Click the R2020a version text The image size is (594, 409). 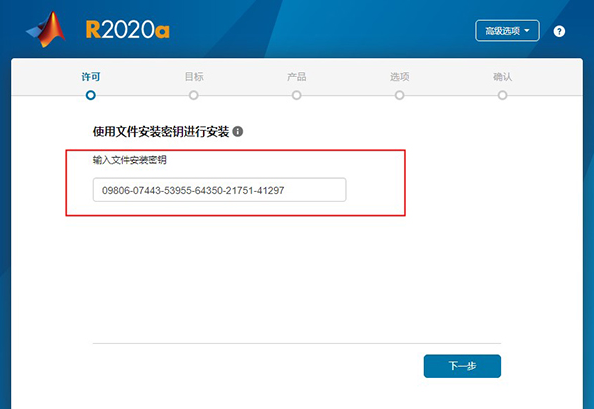[128, 30]
